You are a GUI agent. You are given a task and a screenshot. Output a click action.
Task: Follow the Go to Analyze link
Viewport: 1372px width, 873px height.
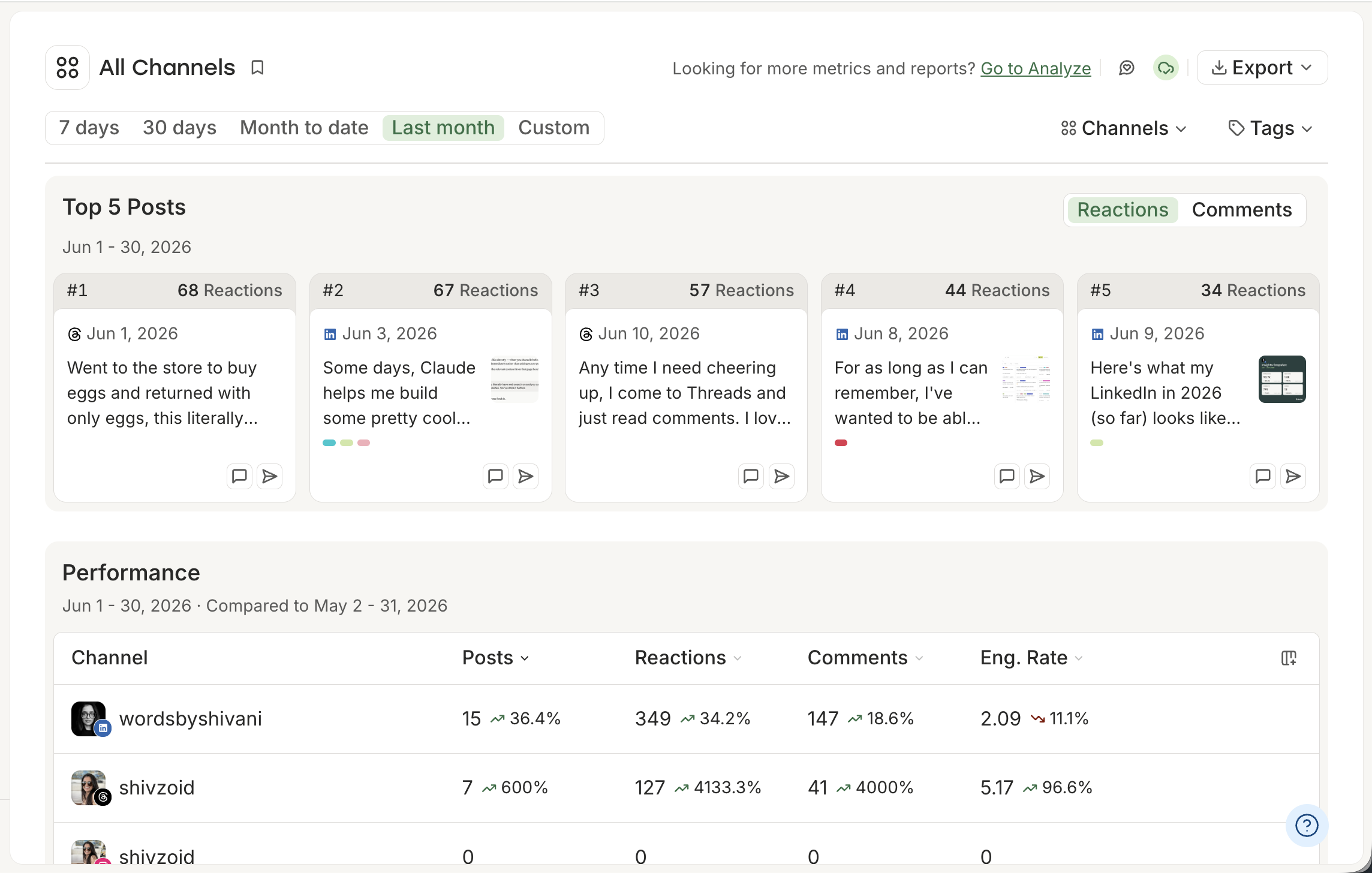coord(1036,68)
